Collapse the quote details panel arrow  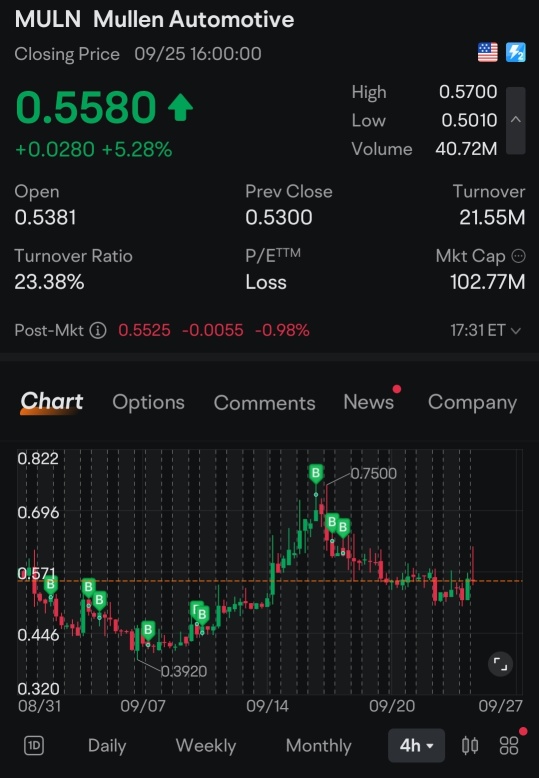516,120
